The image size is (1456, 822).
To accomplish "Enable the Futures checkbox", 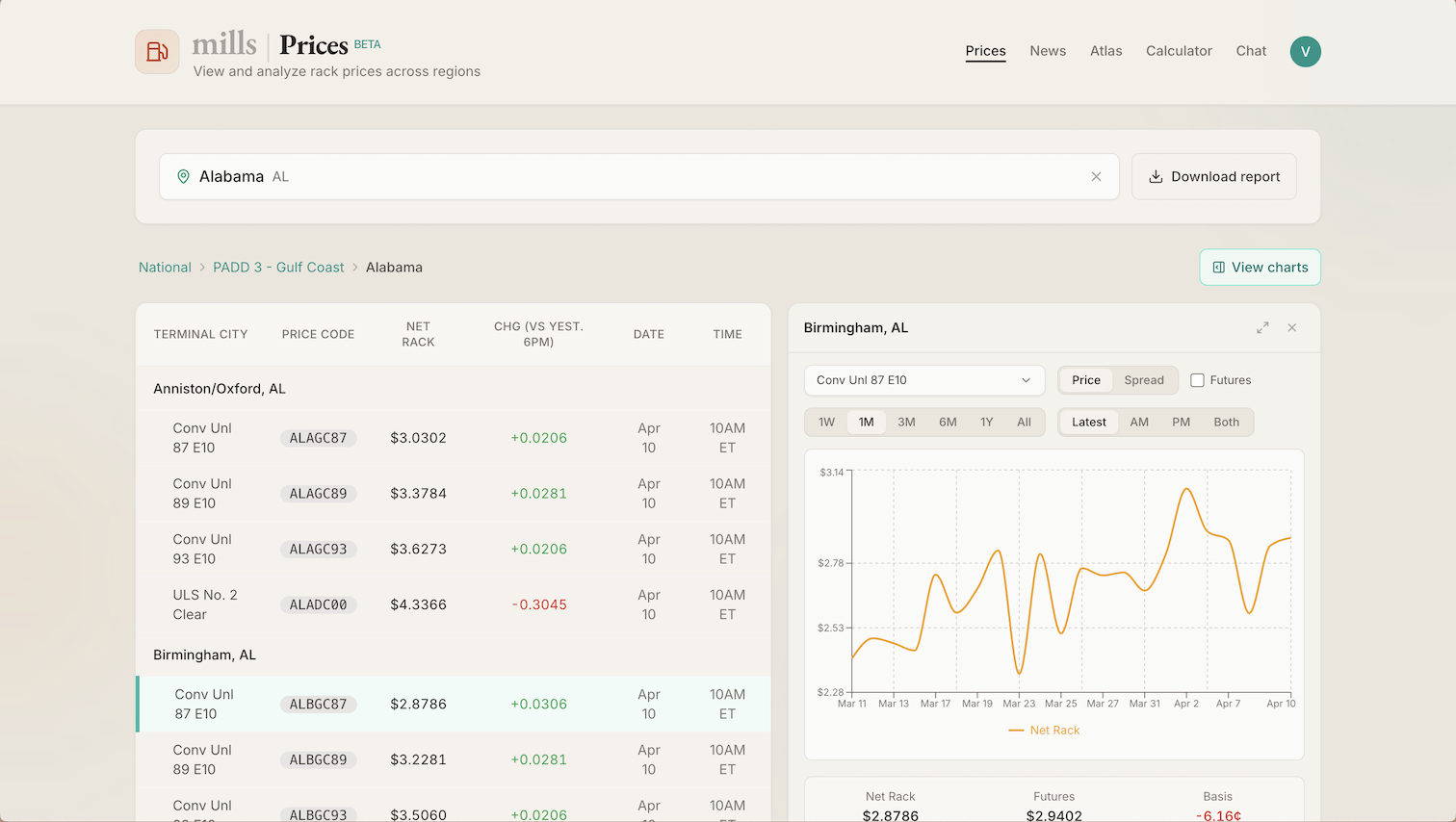I will 1197,379.
